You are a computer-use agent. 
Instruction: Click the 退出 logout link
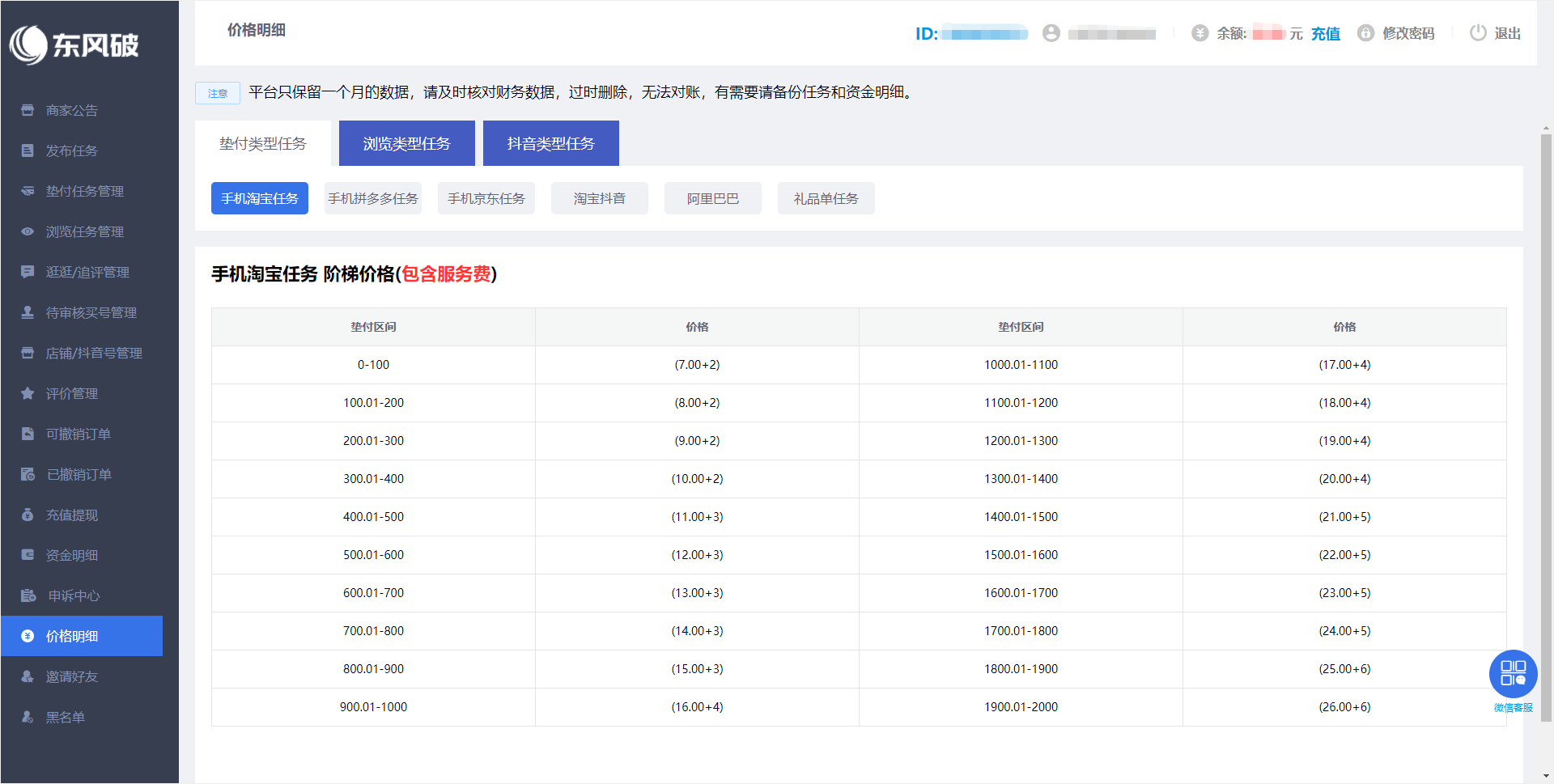(1507, 33)
